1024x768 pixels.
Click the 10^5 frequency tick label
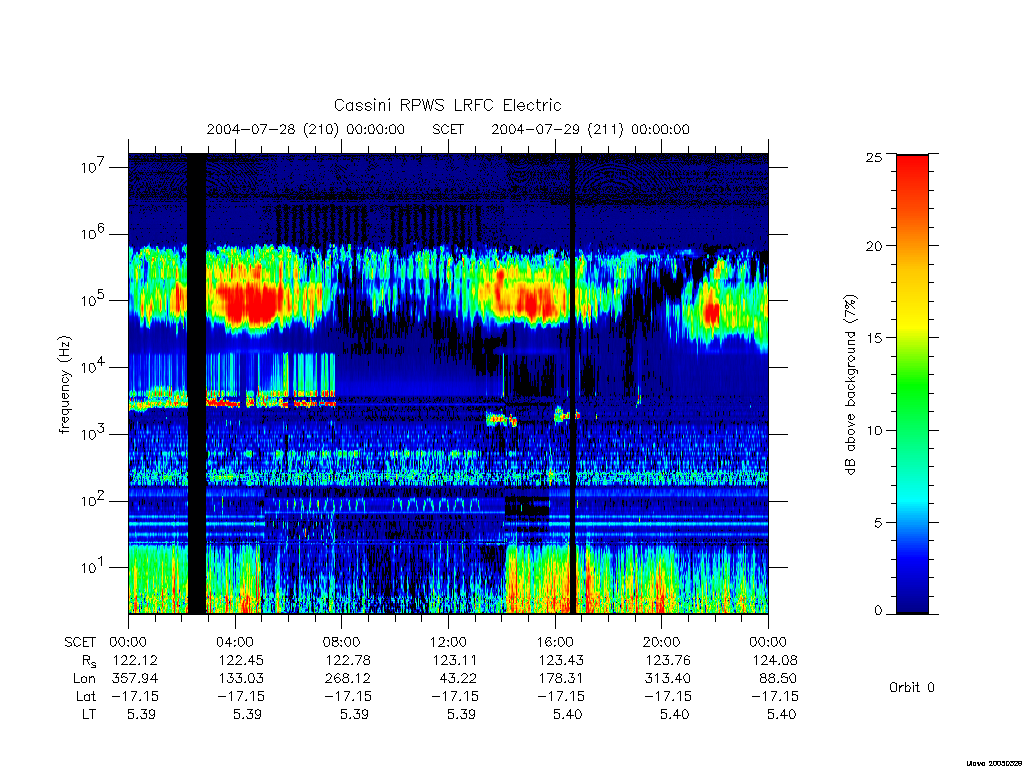94,300
